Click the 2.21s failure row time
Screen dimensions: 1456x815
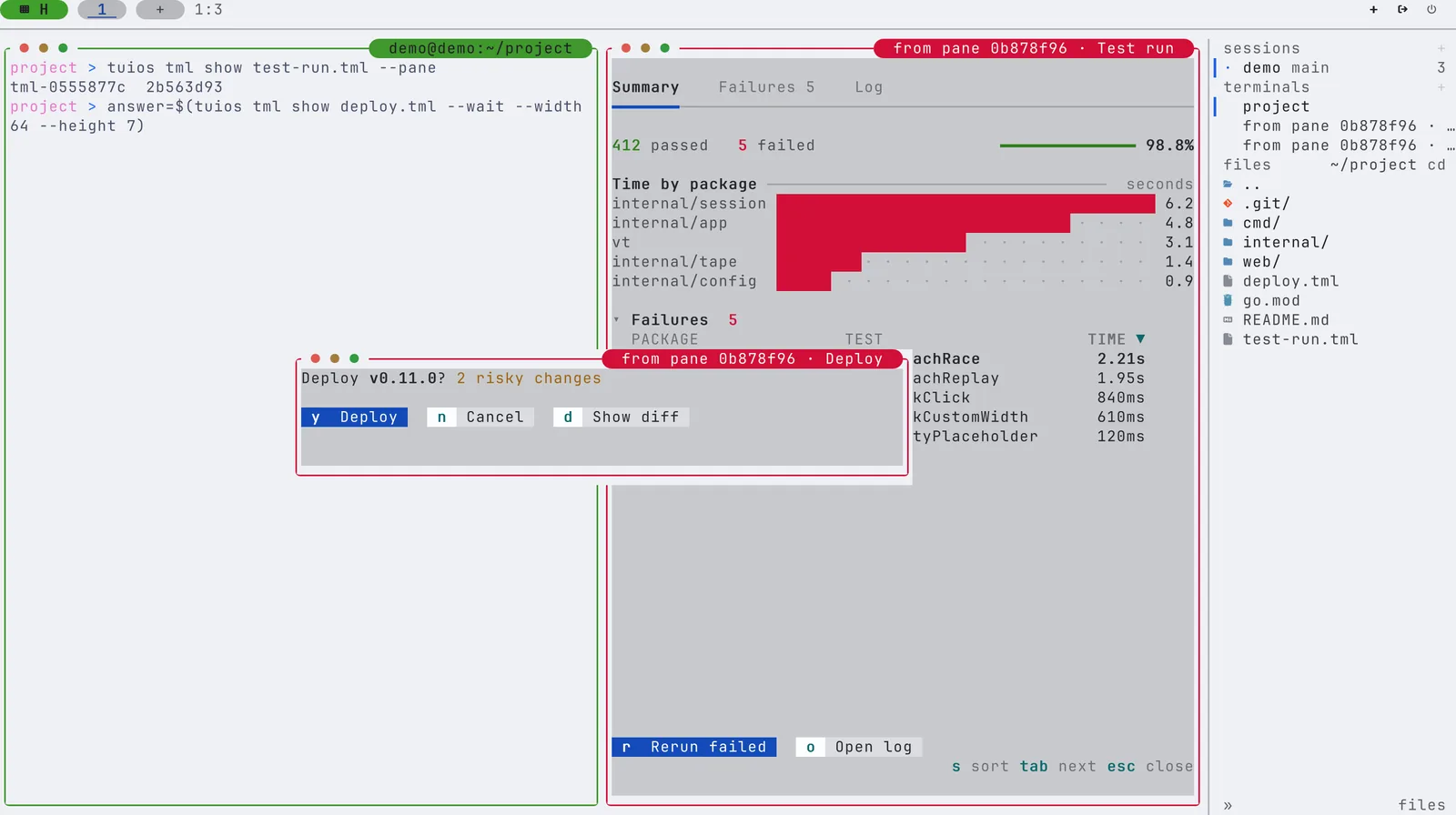[x=1121, y=359]
